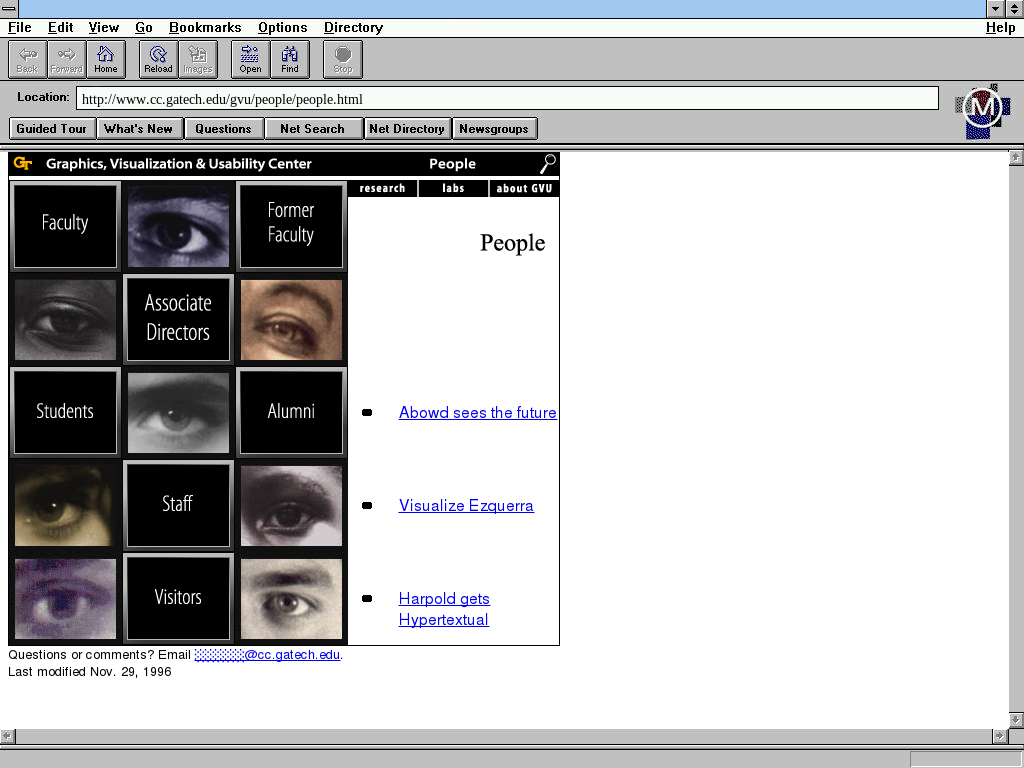Reload the current page
This screenshot has height=768, width=1024.
pos(158,59)
